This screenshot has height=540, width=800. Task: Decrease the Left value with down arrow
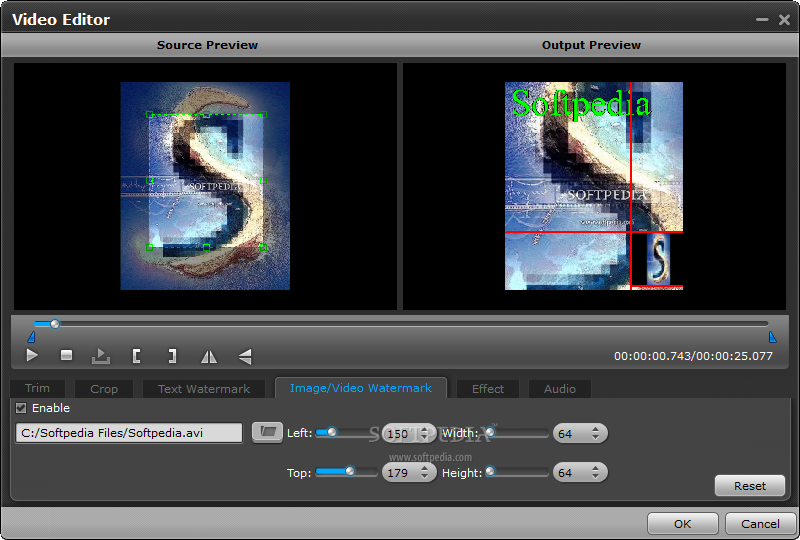point(424,438)
